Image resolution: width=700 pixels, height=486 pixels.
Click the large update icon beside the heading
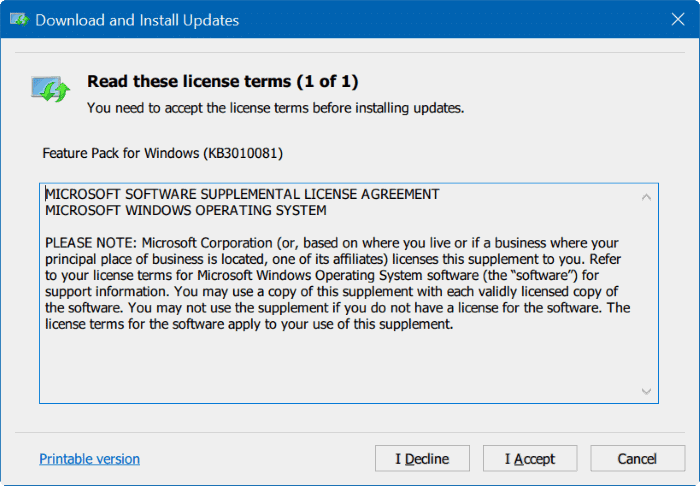click(x=50, y=88)
